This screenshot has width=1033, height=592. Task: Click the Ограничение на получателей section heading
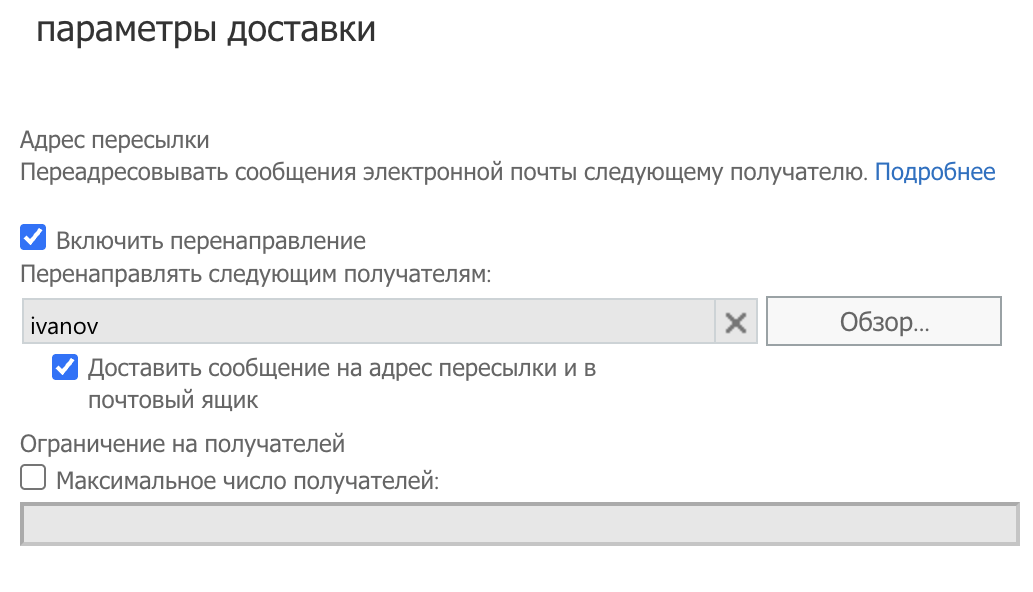point(182,443)
